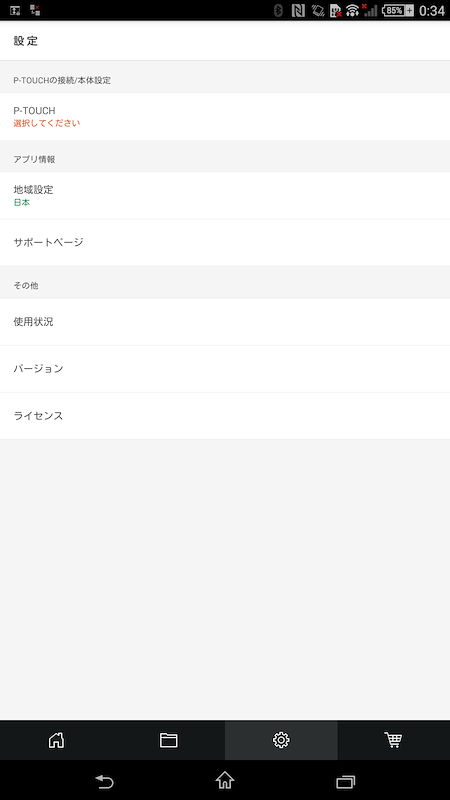Open the home tab icon in bottom bar
Screen dimensions: 450x800
click(x=56, y=740)
